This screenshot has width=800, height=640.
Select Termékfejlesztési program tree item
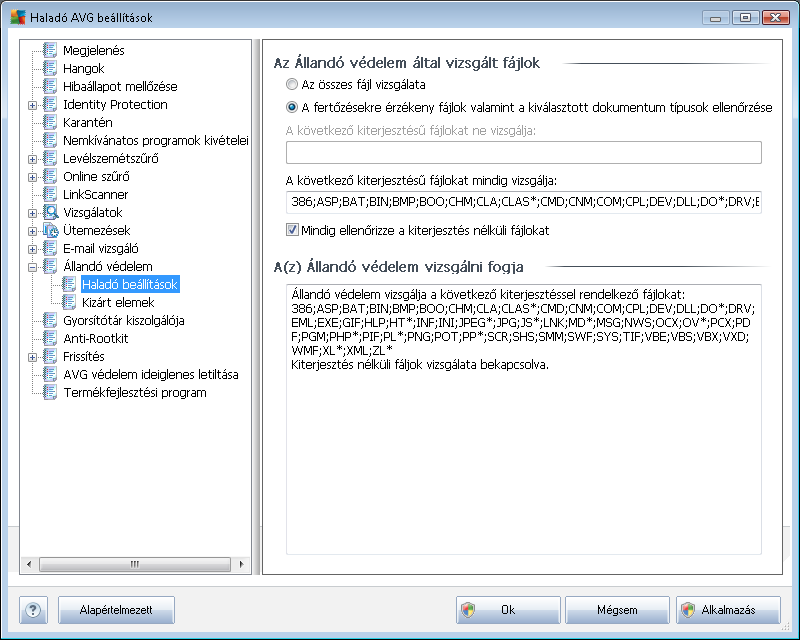coord(135,392)
